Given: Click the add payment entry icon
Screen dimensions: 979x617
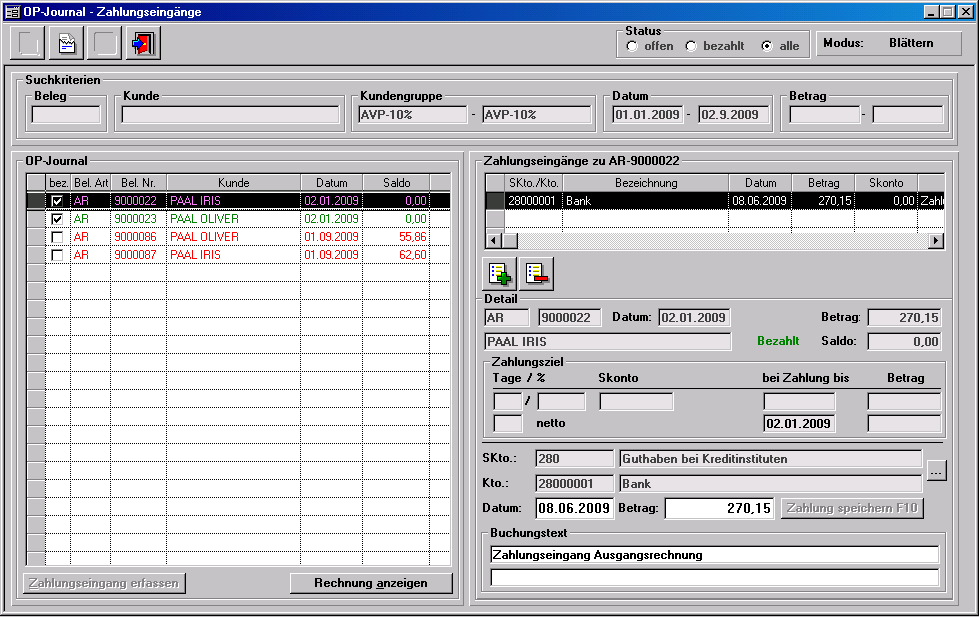Looking at the screenshot, I should [x=501, y=273].
